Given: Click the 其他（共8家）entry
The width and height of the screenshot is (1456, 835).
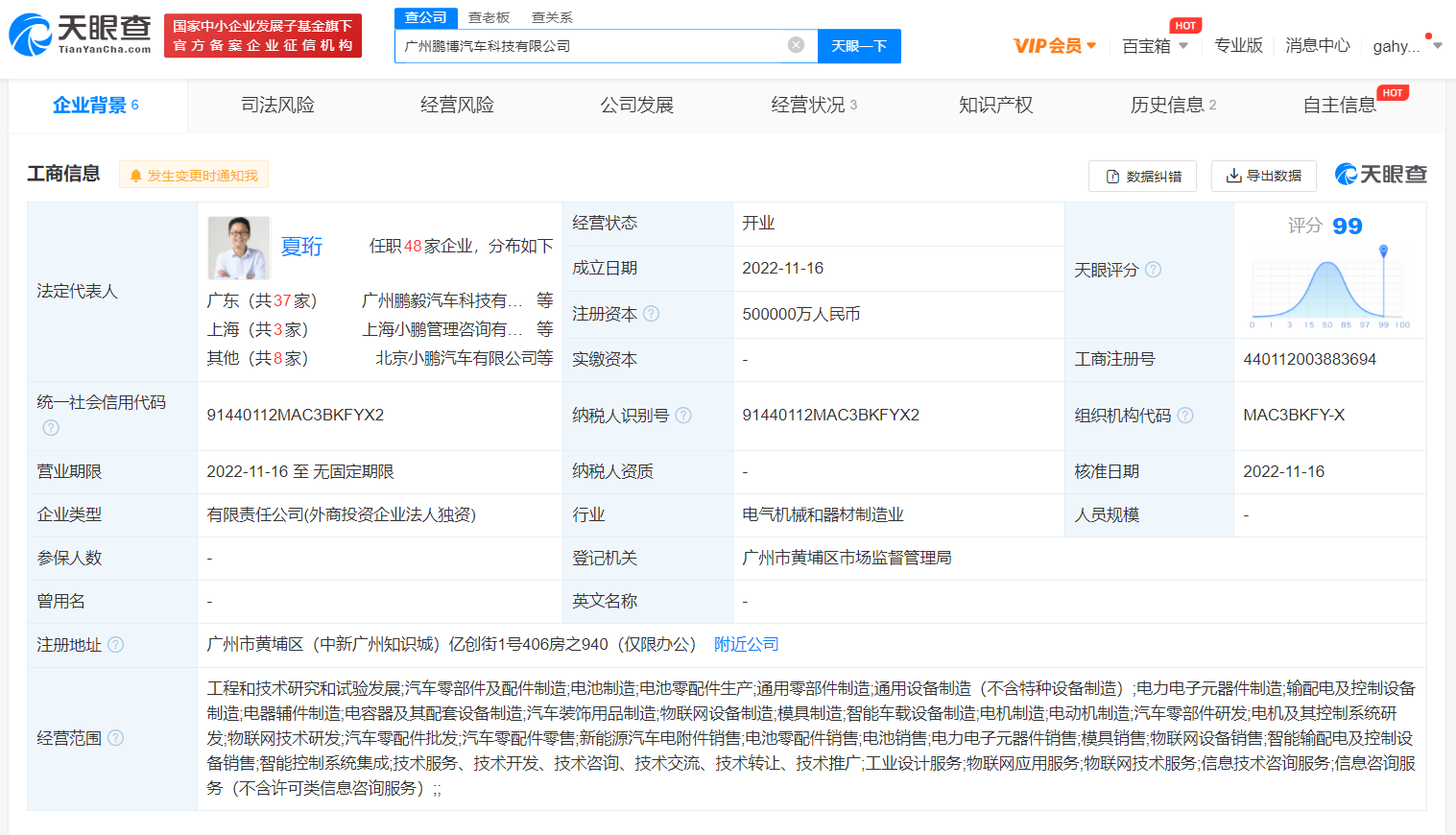Looking at the screenshot, I should point(257,359).
